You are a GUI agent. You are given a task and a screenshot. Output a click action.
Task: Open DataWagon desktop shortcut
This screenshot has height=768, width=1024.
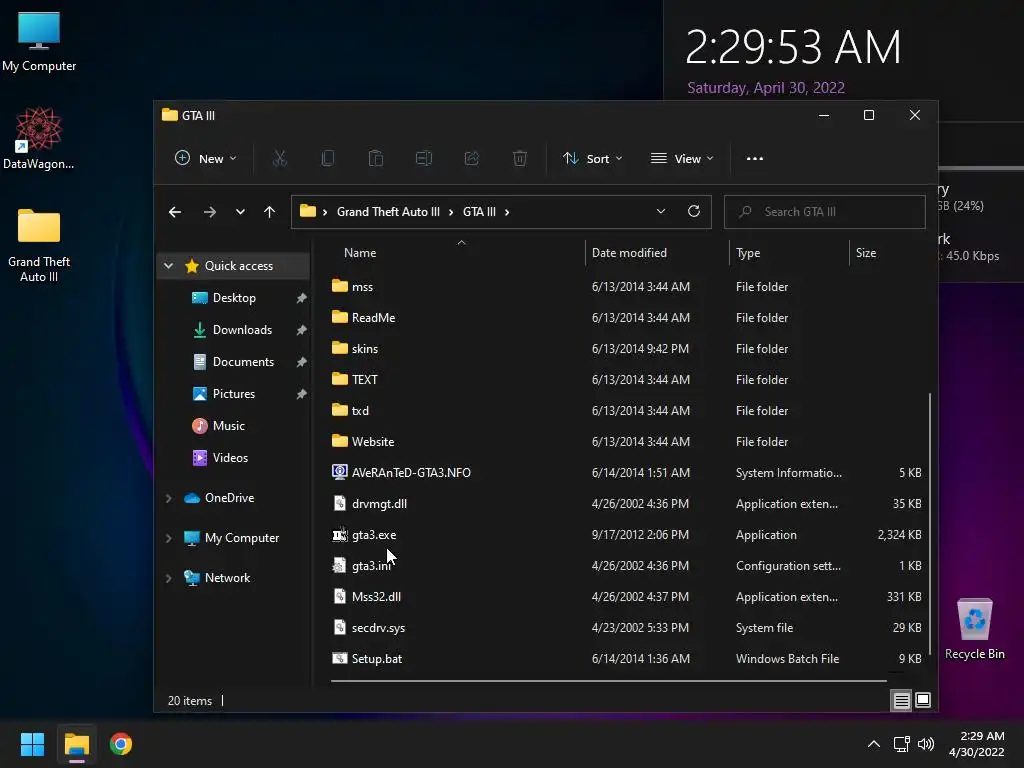(39, 138)
